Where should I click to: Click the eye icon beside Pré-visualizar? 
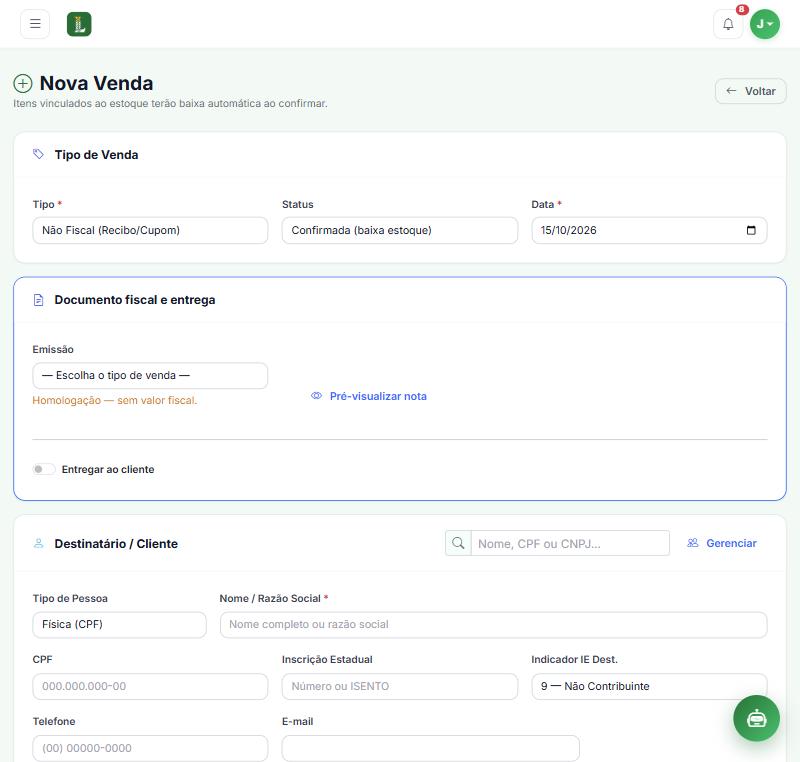click(x=316, y=396)
